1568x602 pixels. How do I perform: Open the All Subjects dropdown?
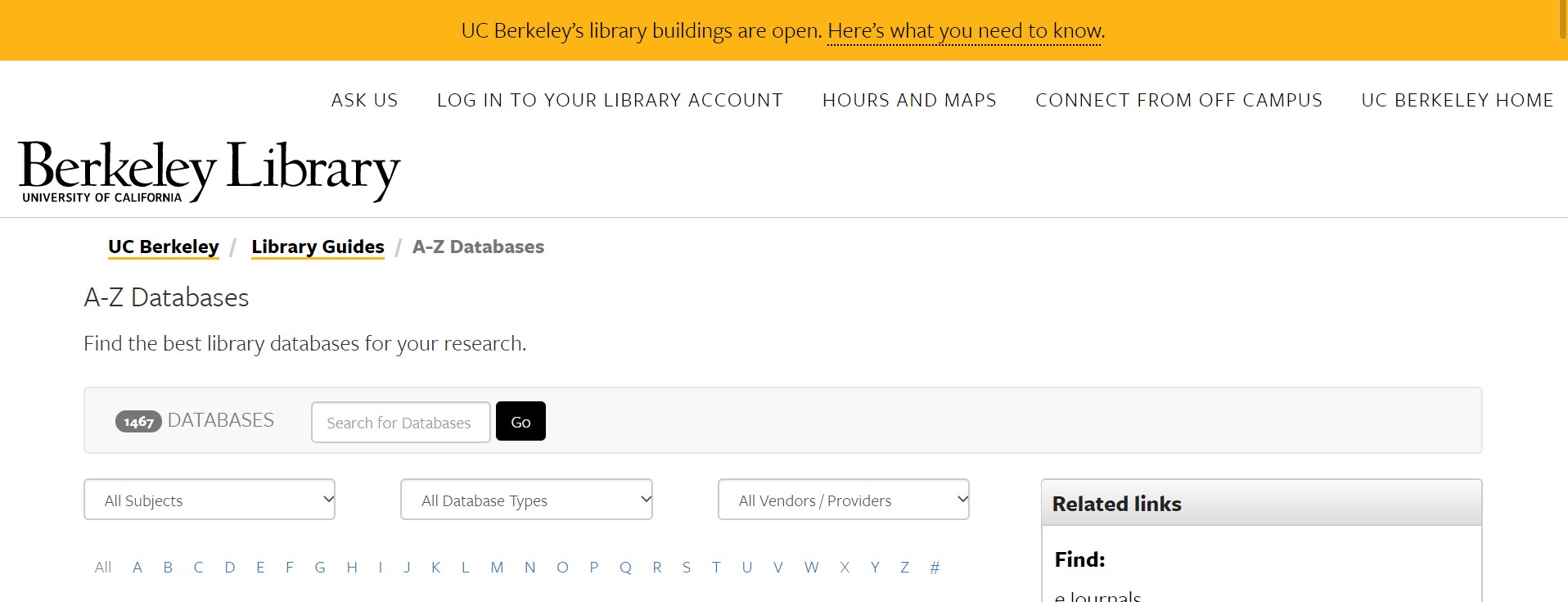(x=210, y=500)
